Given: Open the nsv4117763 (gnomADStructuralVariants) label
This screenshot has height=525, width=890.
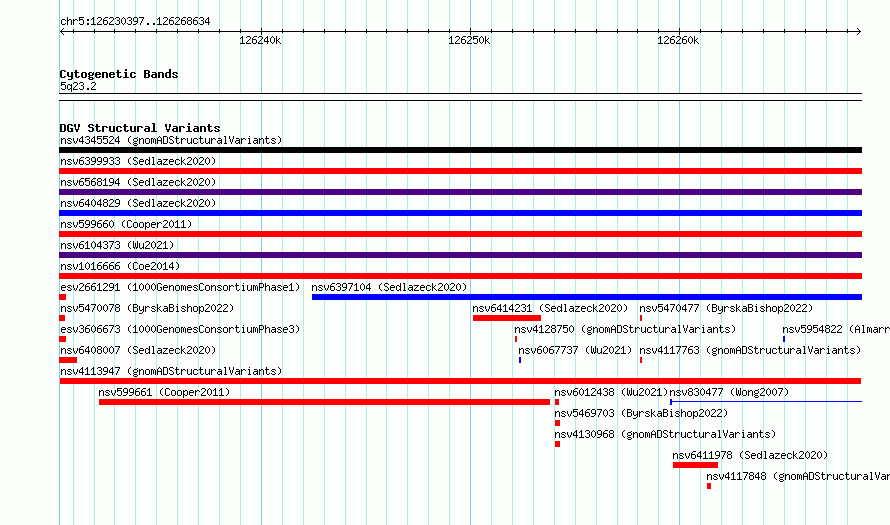Looking at the screenshot, I should 750,350.
